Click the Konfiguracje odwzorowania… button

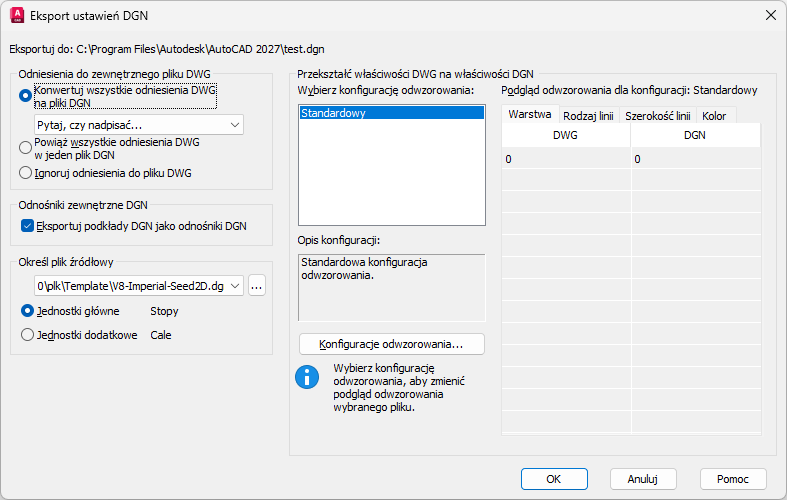click(x=391, y=344)
